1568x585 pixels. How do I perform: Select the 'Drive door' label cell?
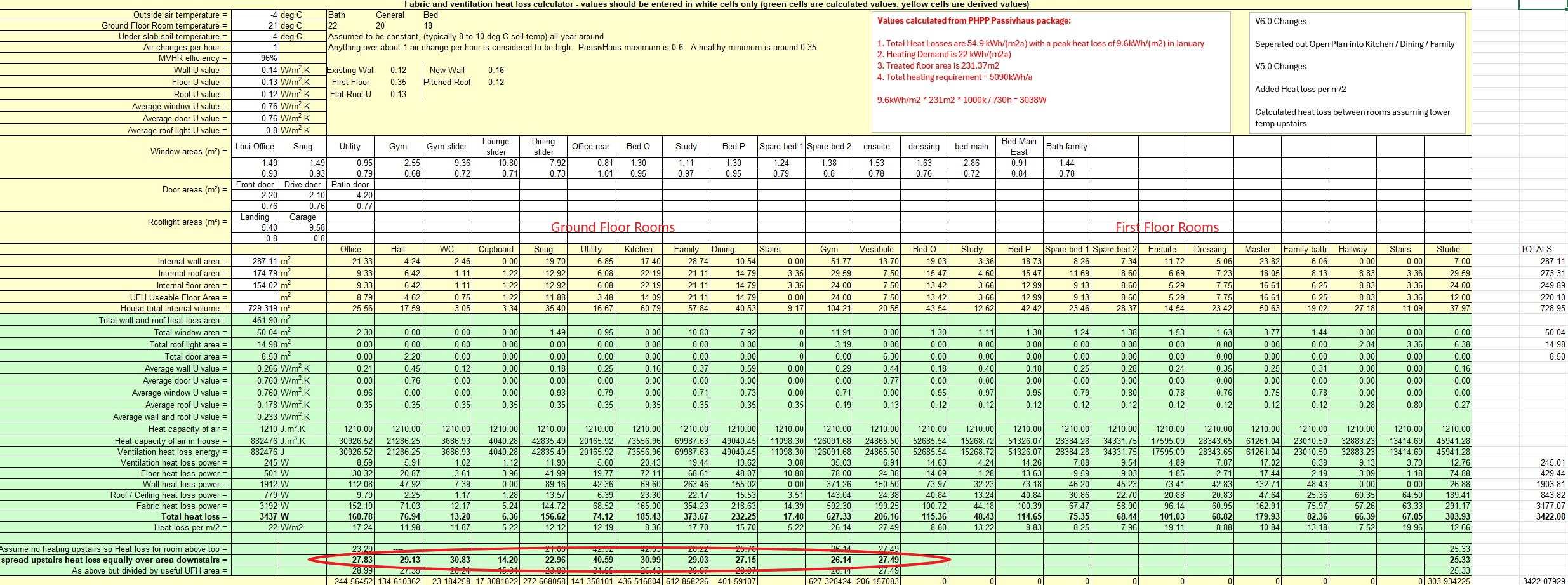(x=303, y=184)
